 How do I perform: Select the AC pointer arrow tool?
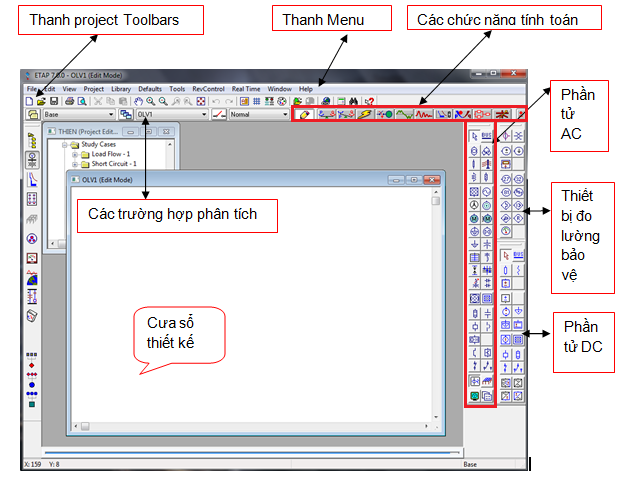[x=475, y=136]
